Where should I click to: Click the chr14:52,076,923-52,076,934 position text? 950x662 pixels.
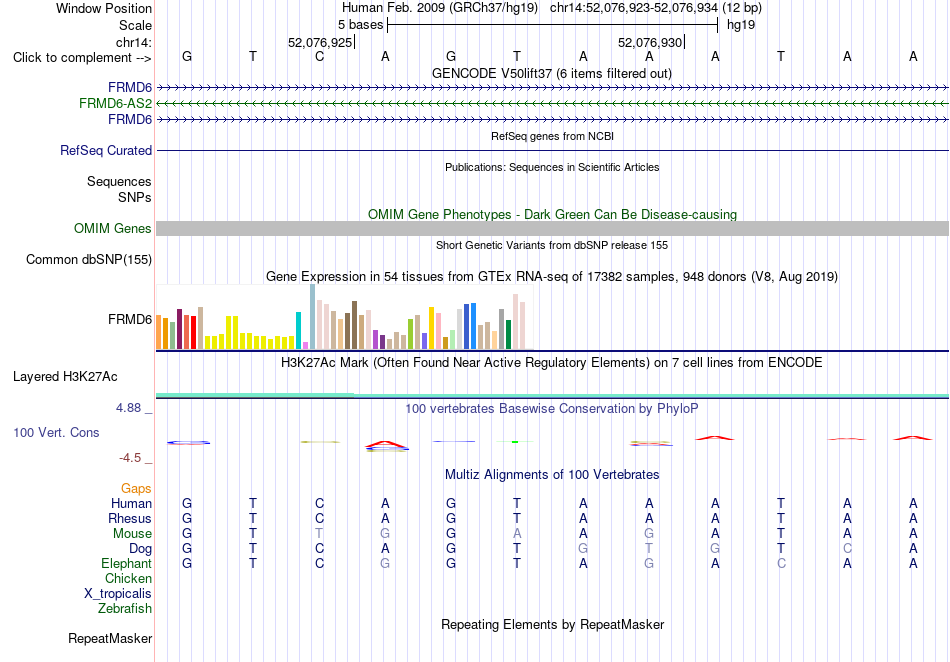[x=634, y=8]
